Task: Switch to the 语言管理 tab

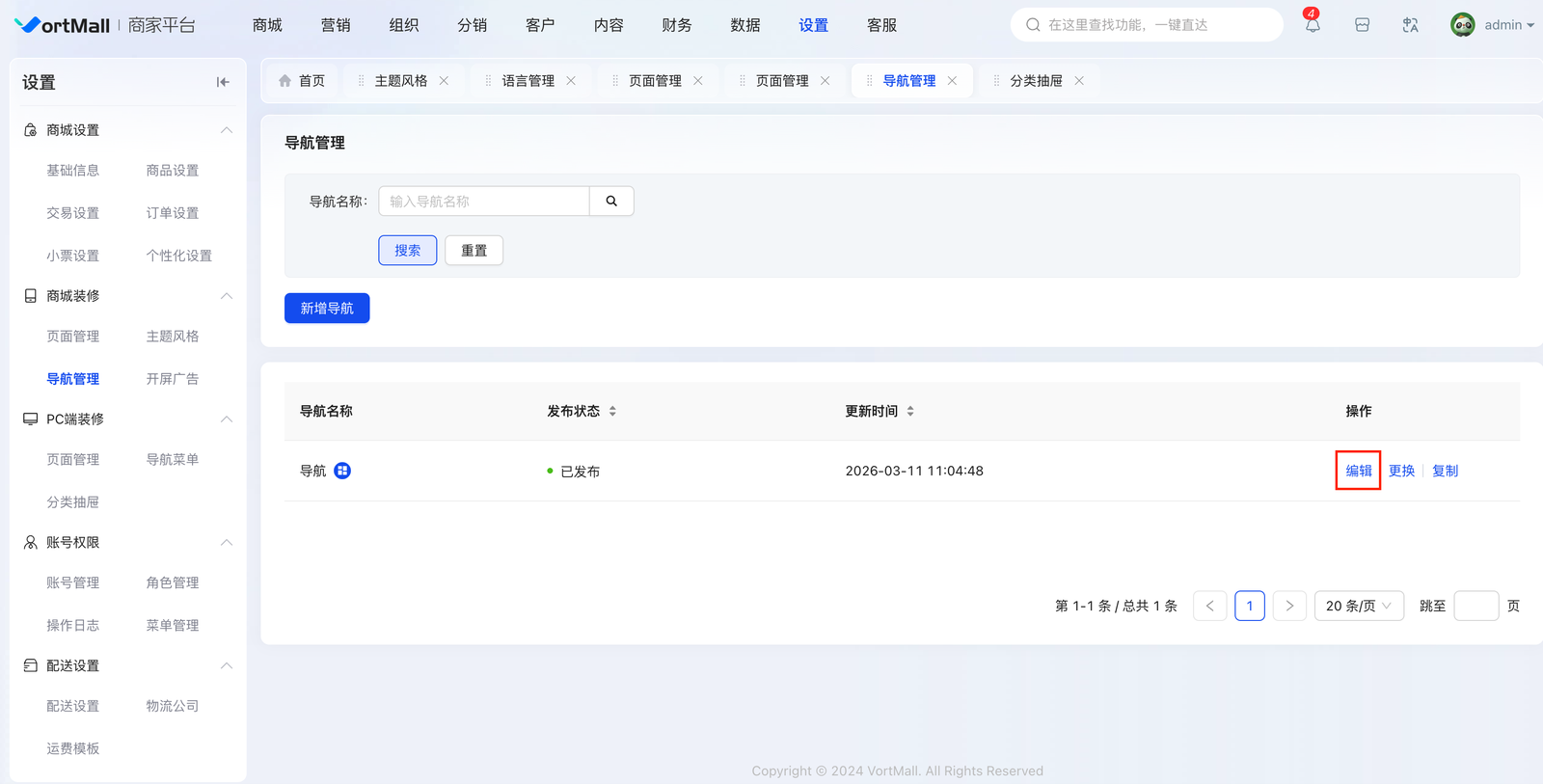Action: pos(528,81)
